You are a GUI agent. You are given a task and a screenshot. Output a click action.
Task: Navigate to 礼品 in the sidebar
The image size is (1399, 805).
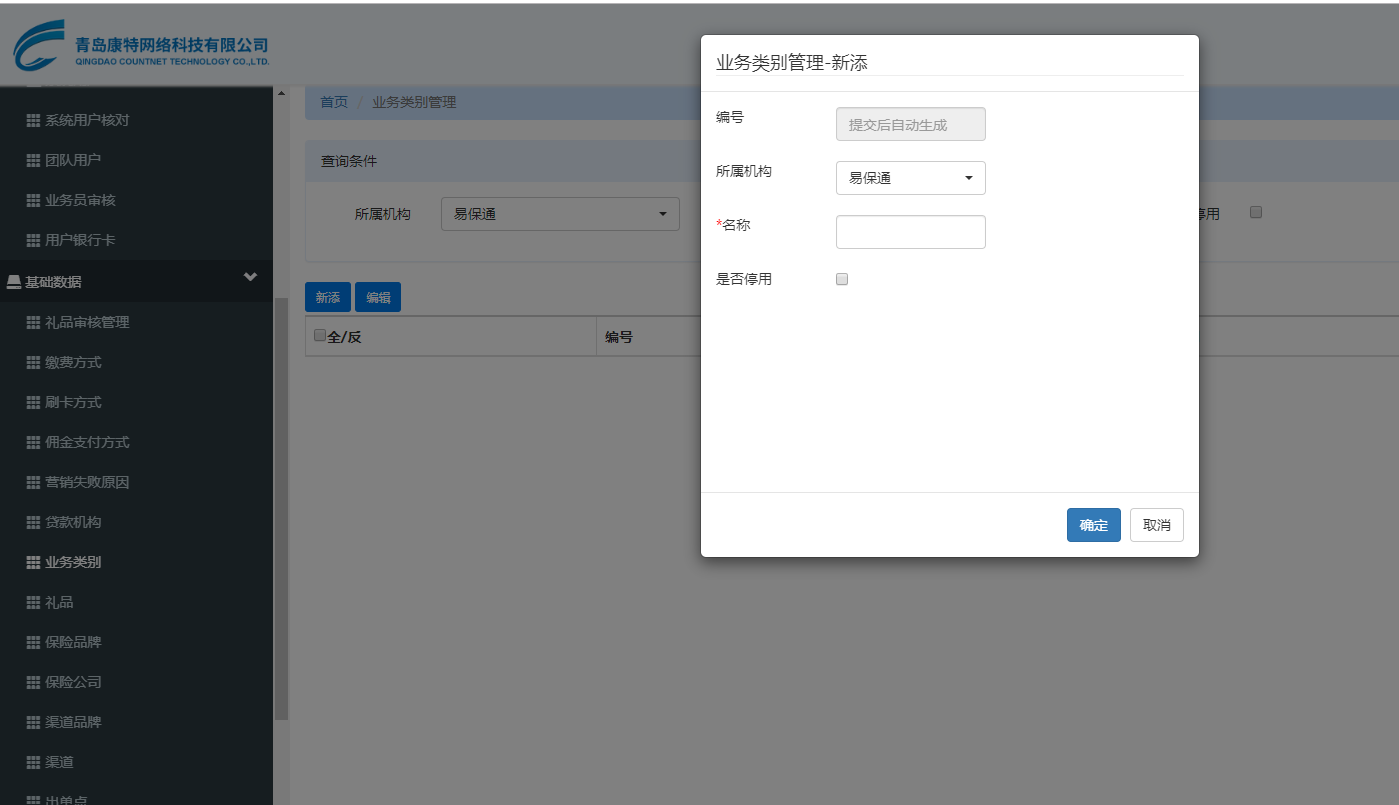click(59, 602)
